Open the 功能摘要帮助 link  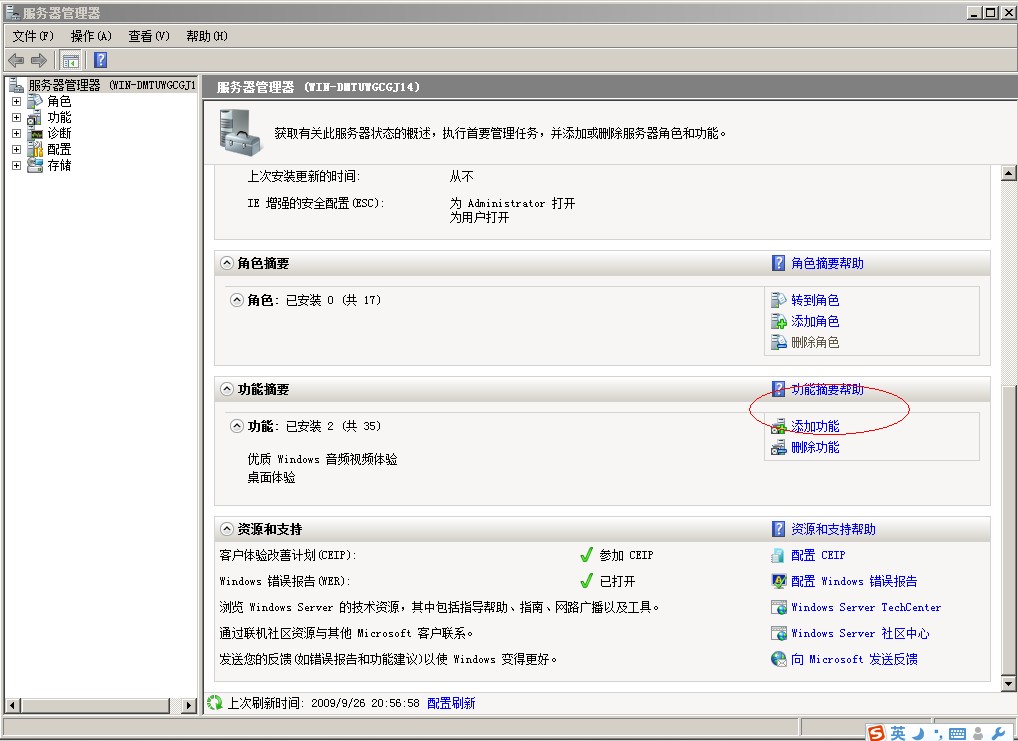(827, 389)
